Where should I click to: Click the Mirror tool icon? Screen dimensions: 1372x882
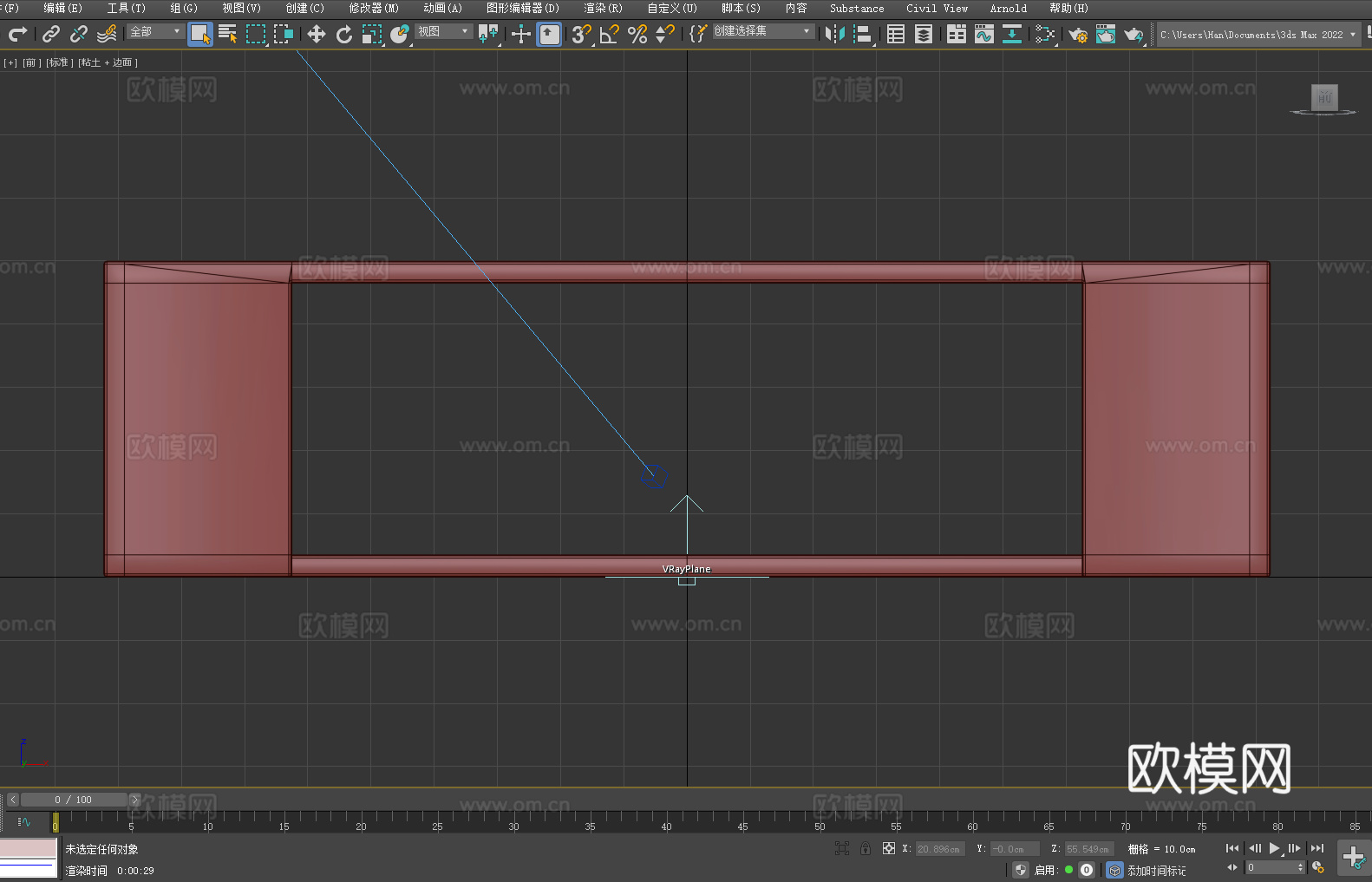(835, 34)
